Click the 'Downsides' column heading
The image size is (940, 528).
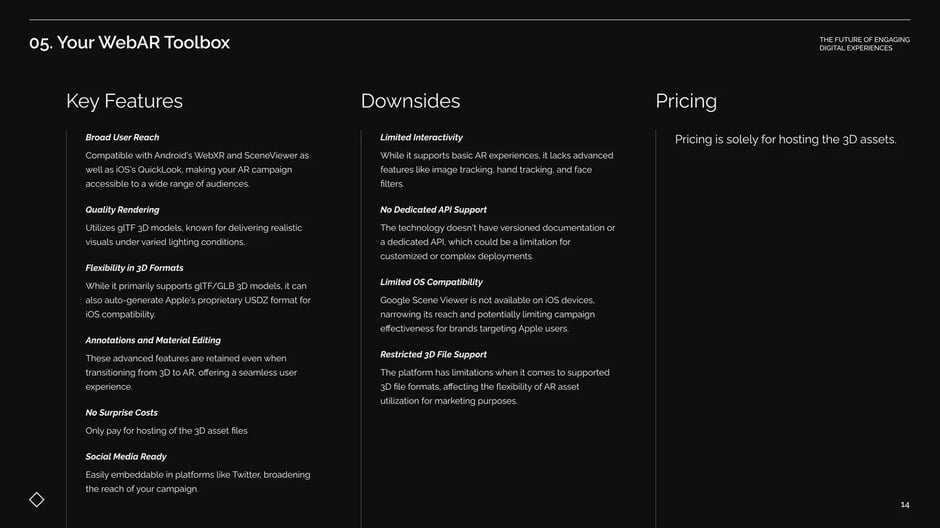click(410, 101)
